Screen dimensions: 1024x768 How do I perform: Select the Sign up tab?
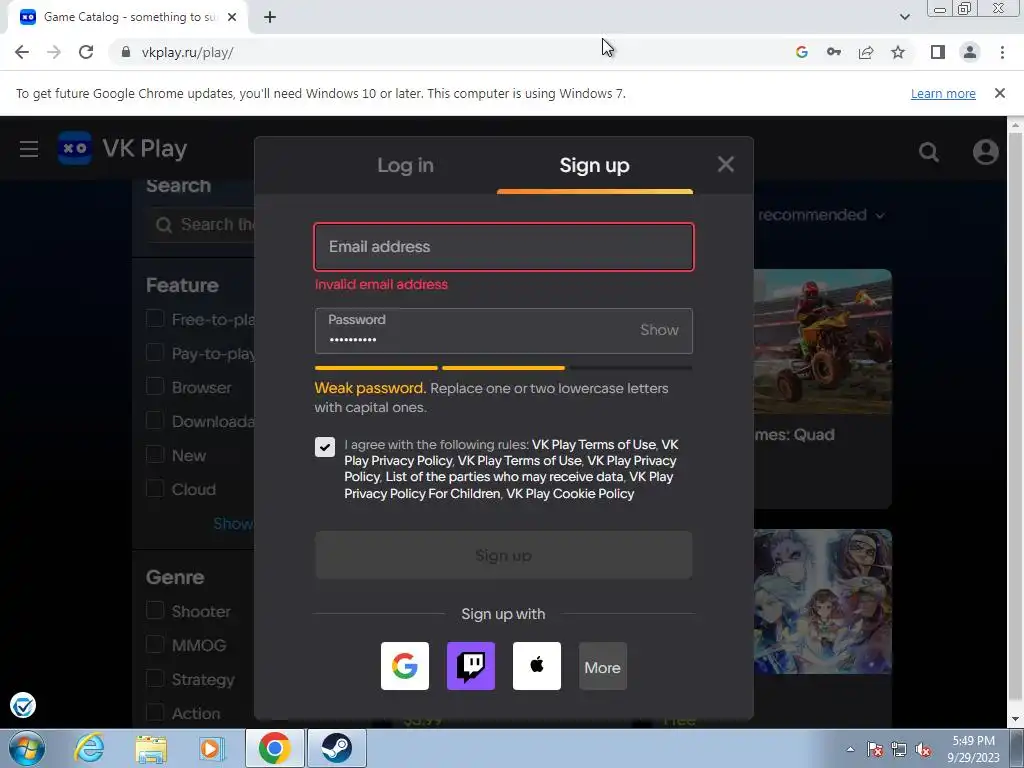point(594,165)
